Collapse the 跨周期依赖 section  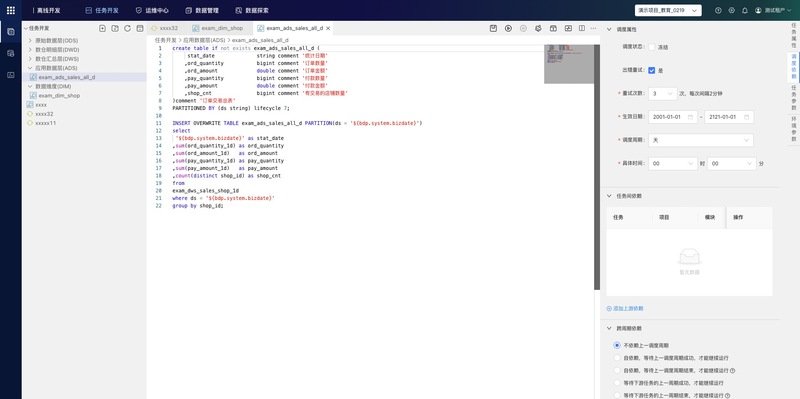pyautogui.click(x=609, y=328)
